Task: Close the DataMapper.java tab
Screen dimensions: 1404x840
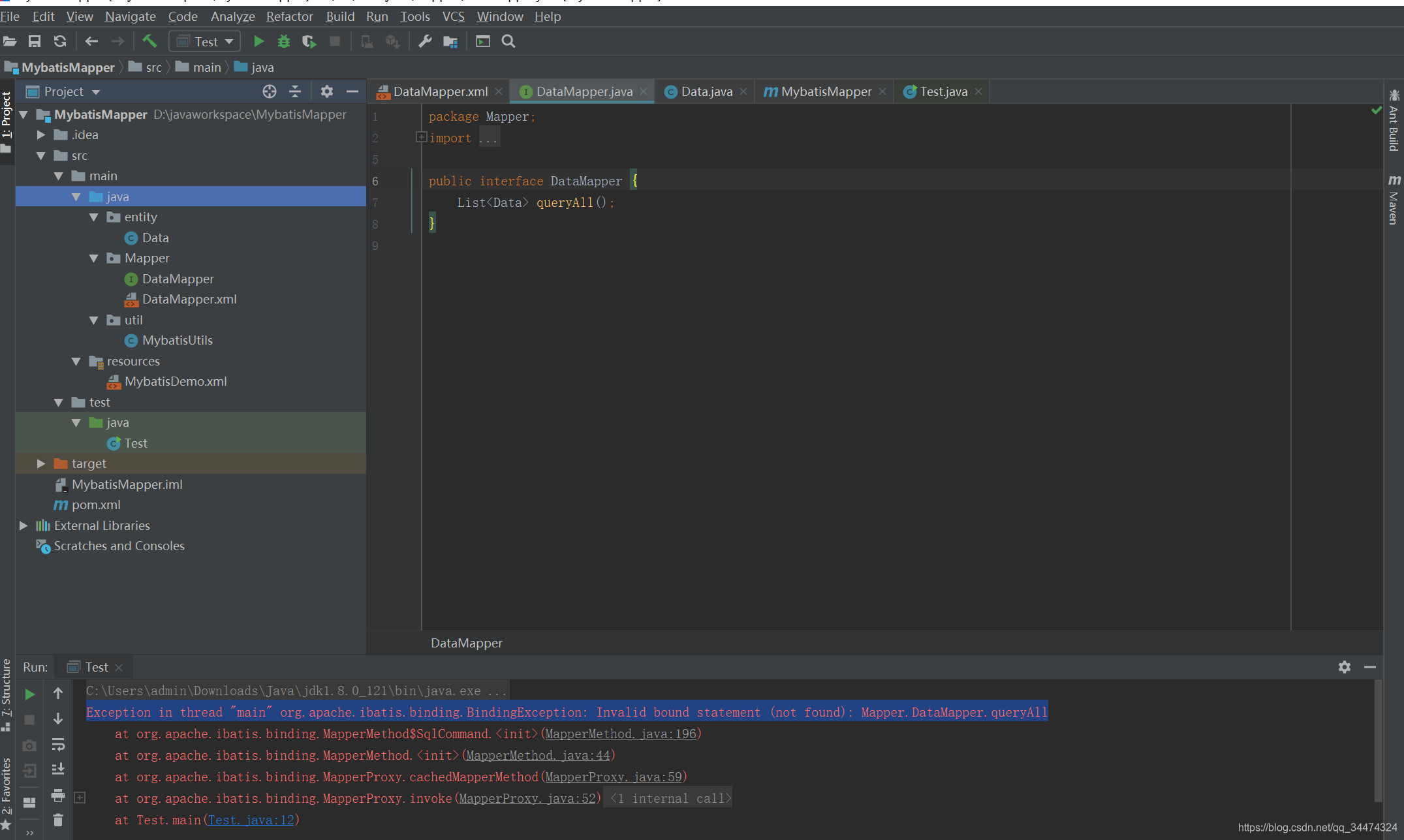Action: coord(644,92)
